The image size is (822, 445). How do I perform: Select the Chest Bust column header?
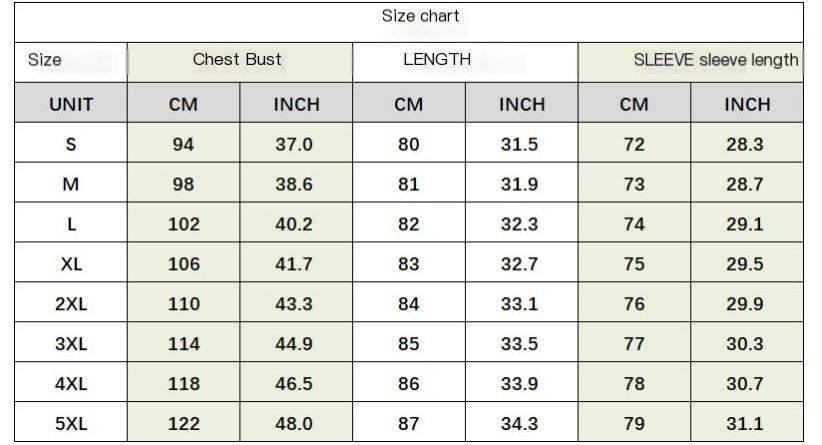tap(237, 60)
